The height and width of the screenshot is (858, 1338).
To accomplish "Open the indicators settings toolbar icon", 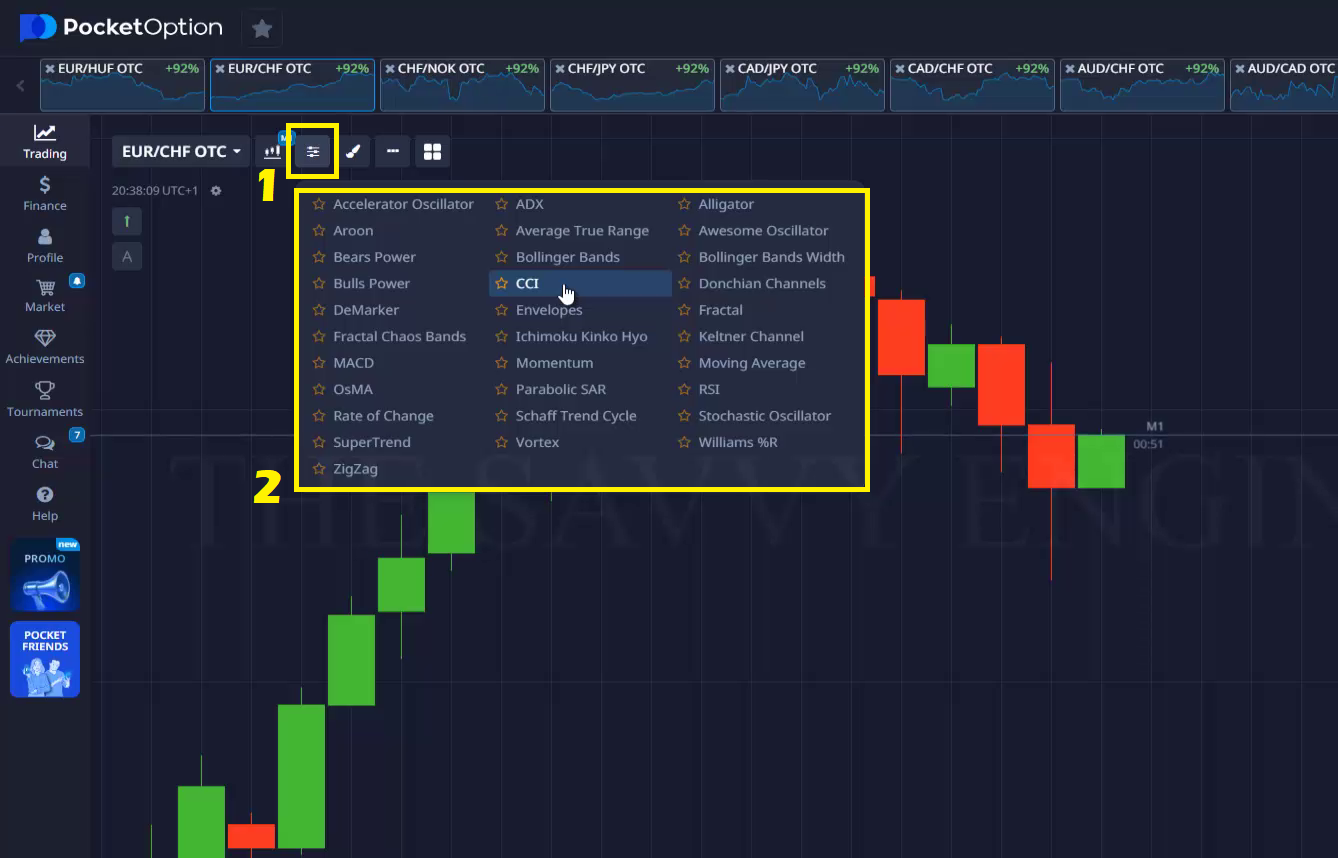I will (313, 152).
